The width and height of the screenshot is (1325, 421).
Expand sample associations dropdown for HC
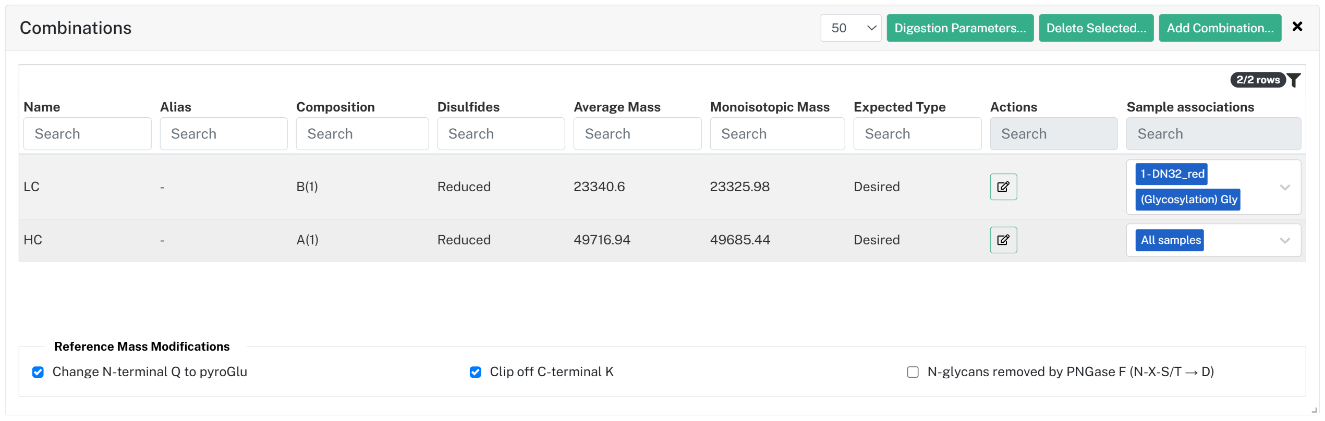click(1285, 240)
